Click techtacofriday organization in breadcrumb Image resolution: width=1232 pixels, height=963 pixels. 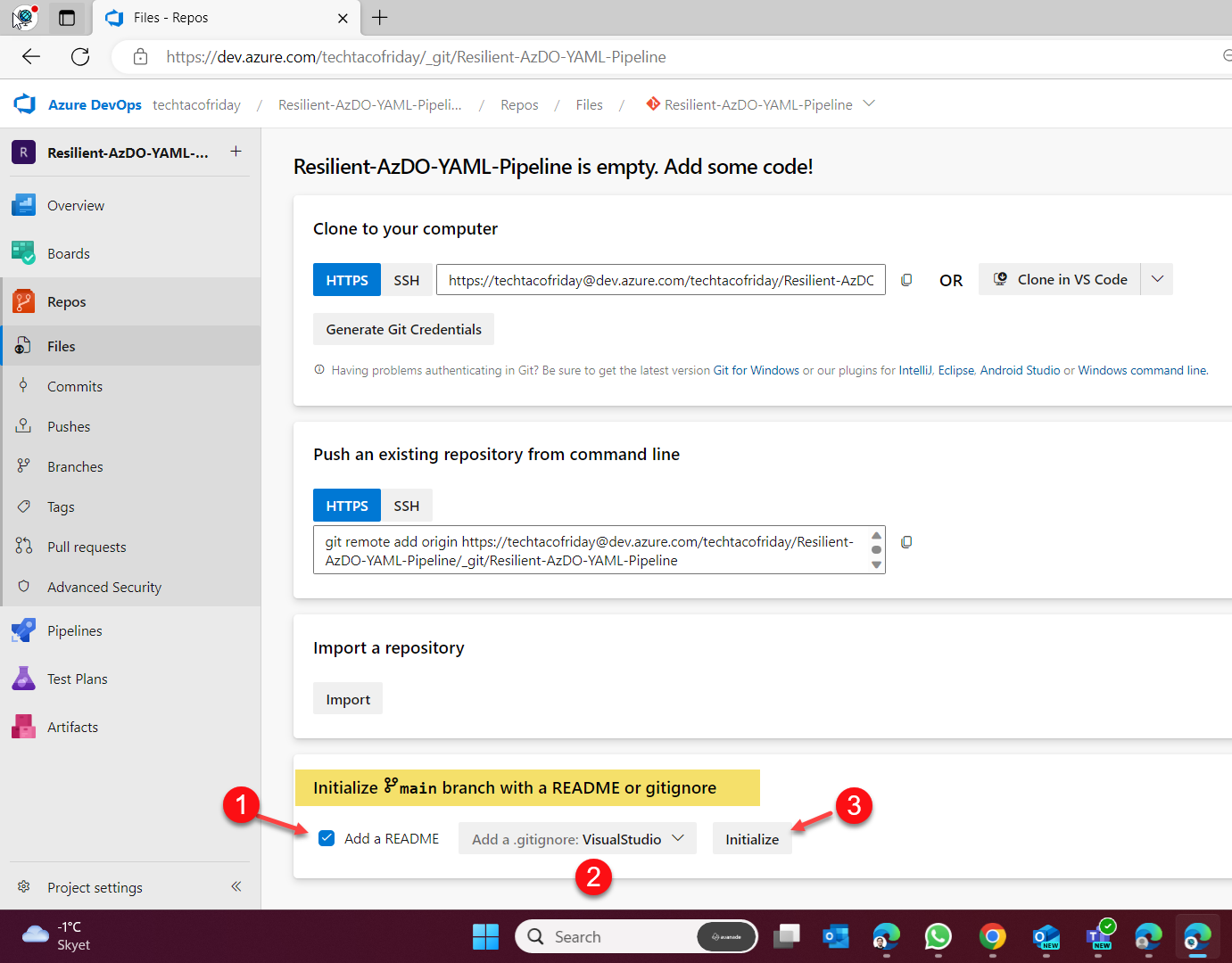click(x=196, y=105)
